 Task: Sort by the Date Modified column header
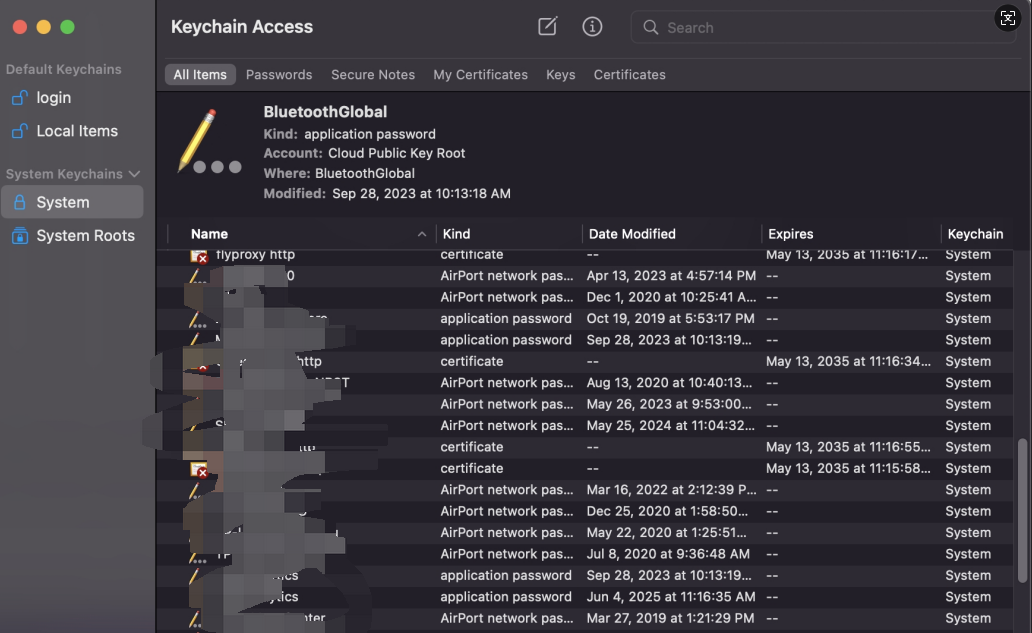pyautogui.click(x=632, y=234)
